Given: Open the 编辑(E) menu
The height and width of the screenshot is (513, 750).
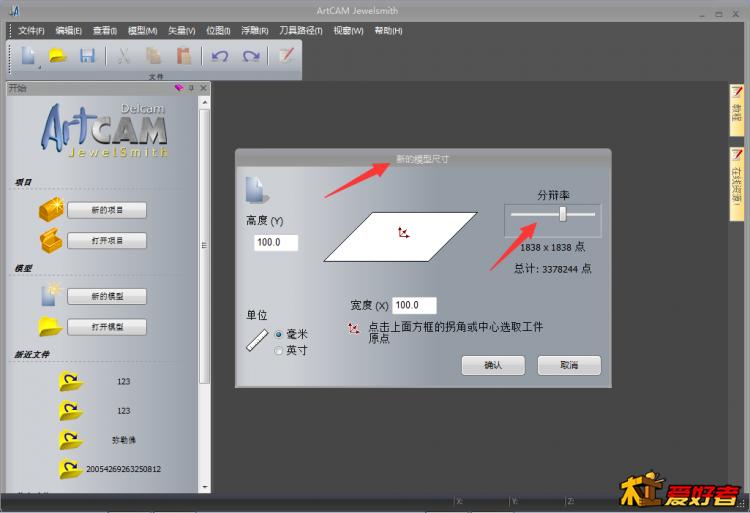Looking at the screenshot, I should pos(68,31).
